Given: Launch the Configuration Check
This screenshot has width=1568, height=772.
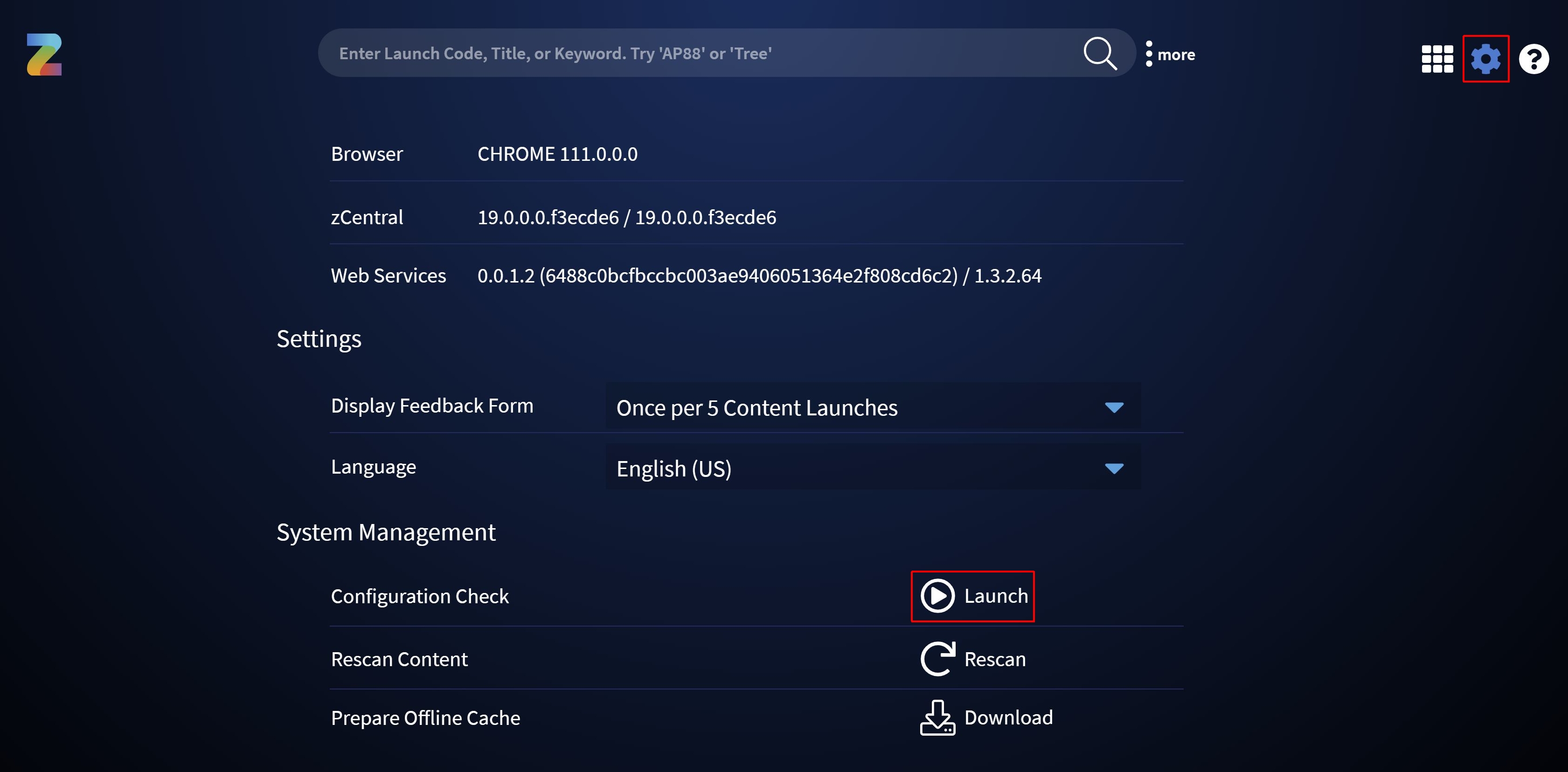Looking at the screenshot, I should (972, 596).
